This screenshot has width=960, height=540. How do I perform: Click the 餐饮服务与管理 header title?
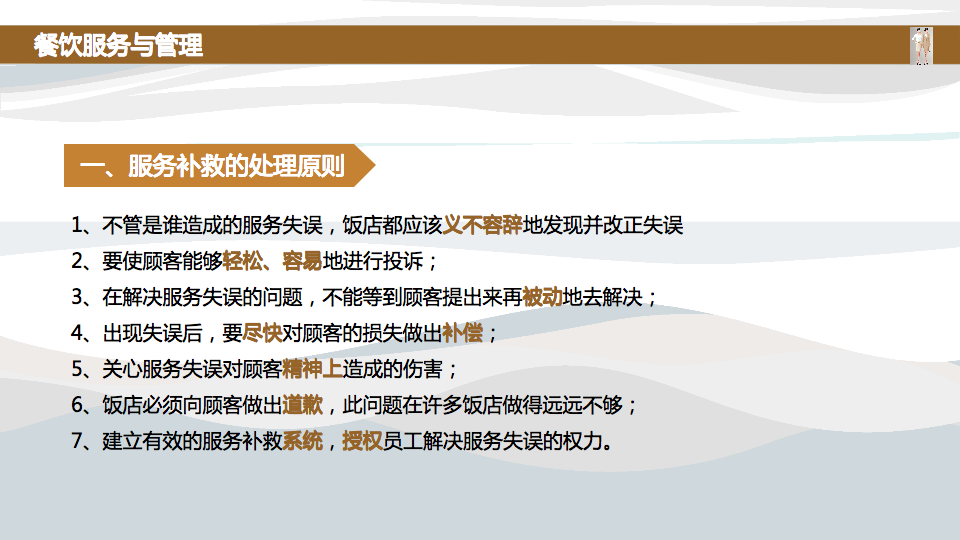pyautogui.click(x=118, y=45)
